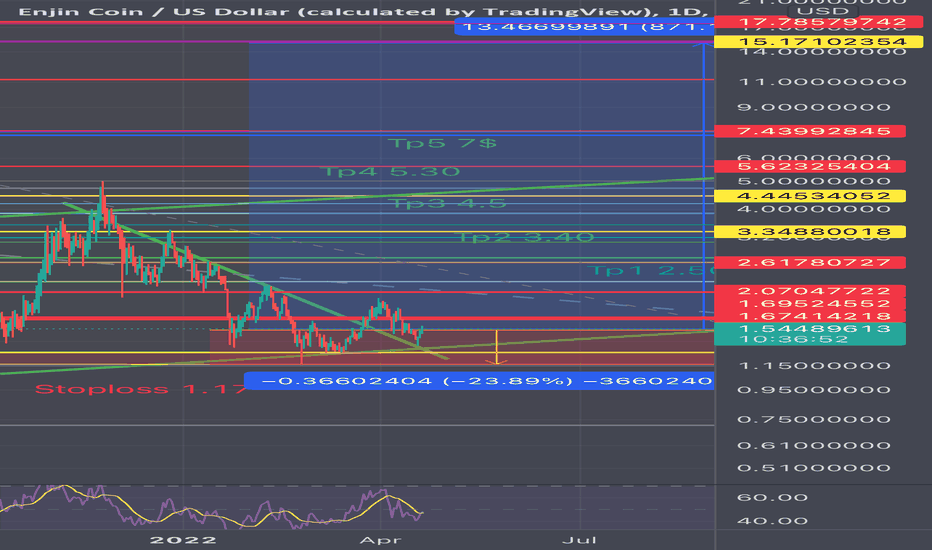Click the 'Tp4 5.30' annotation text

coord(391,172)
